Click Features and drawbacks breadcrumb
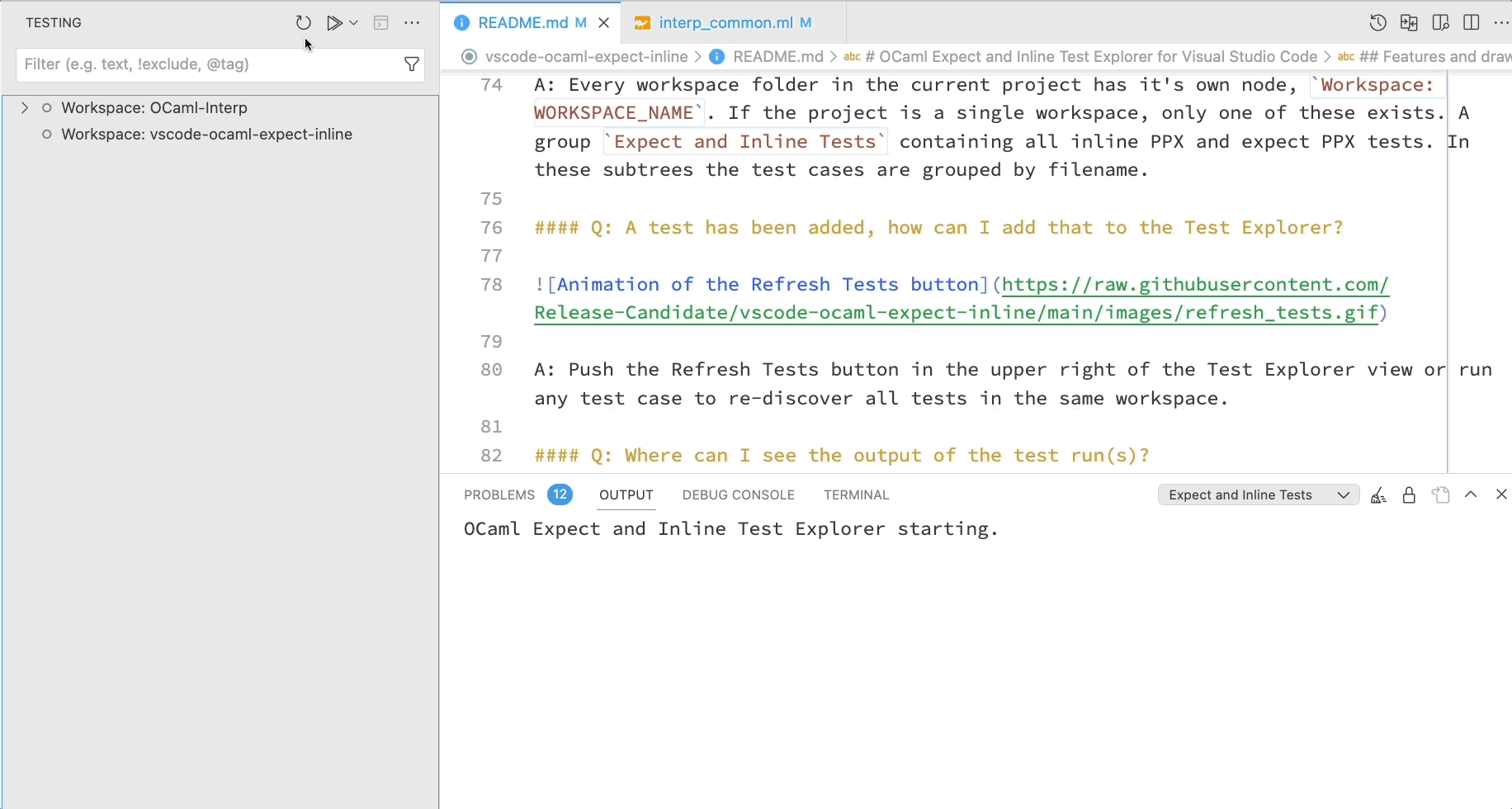Viewport: 1512px width, 809px height. pyautogui.click(x=1434, y=57)
